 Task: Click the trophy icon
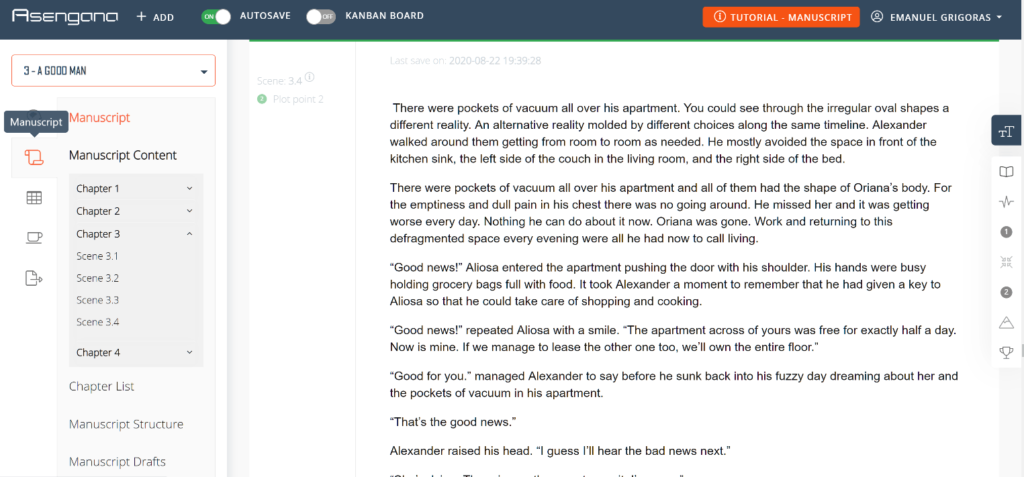(1006, 352)
